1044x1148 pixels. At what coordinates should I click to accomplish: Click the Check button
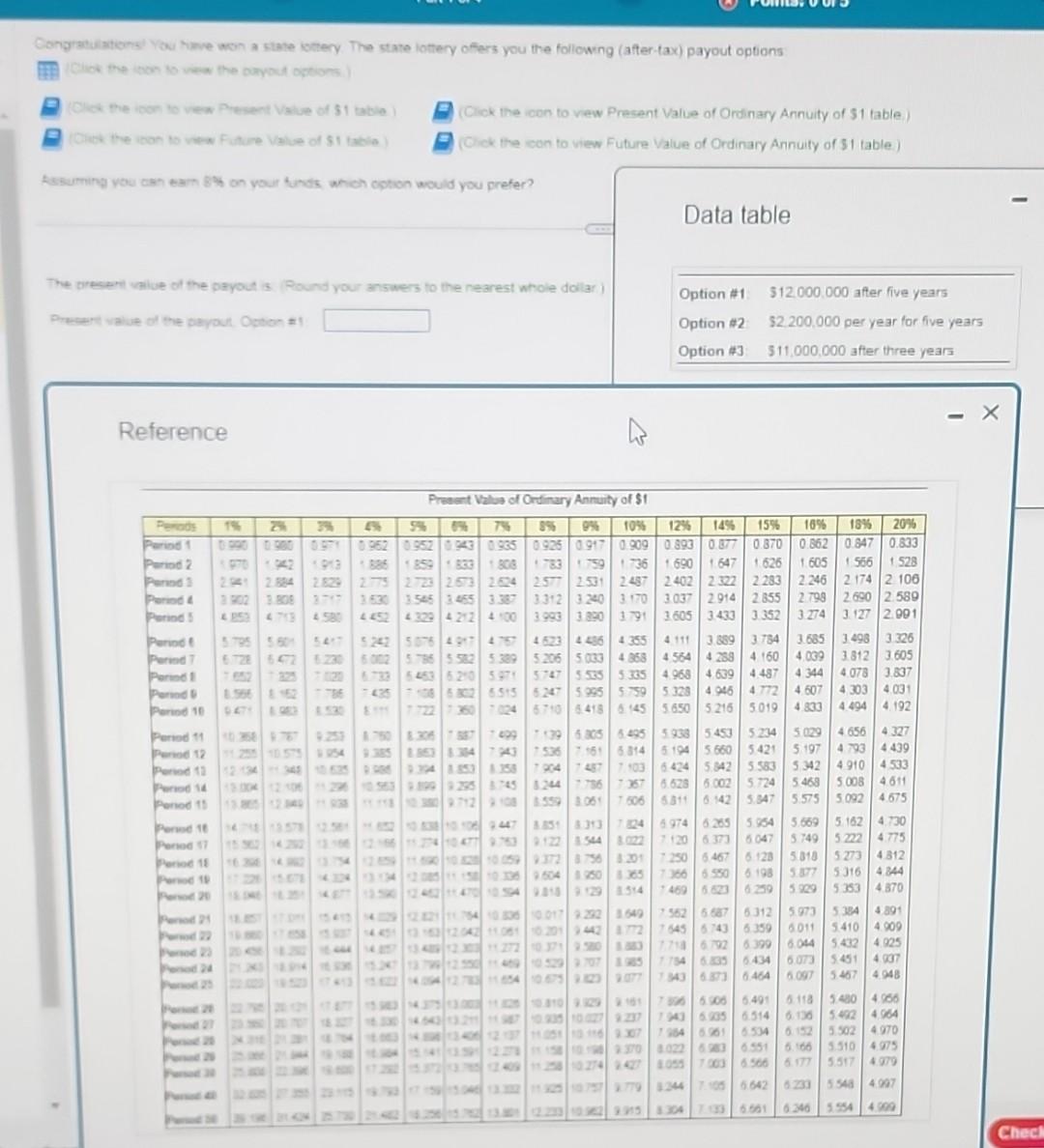pyautogui.click(x=1018, y=1131)
